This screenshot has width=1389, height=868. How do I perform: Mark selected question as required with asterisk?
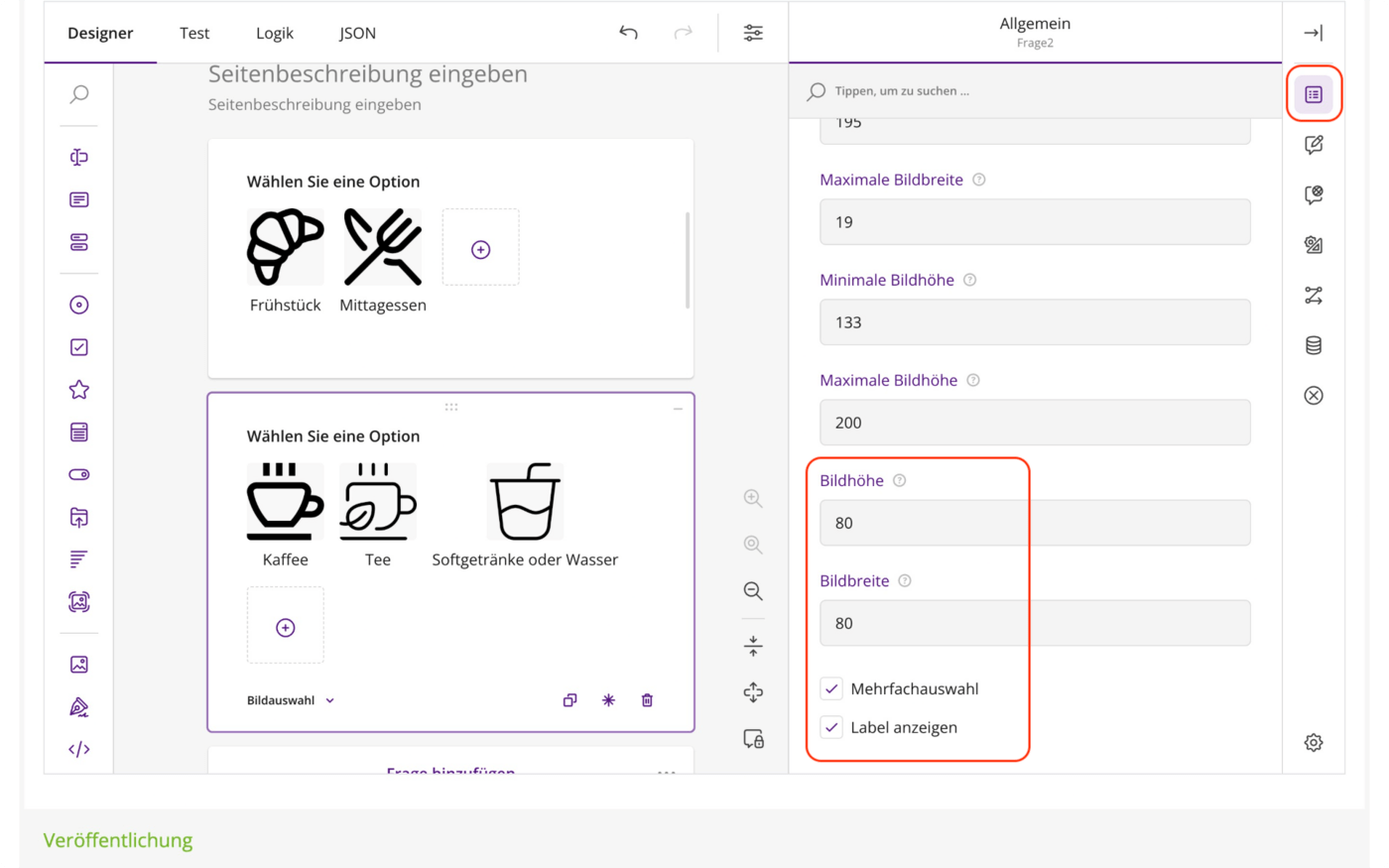pos(608,700)
